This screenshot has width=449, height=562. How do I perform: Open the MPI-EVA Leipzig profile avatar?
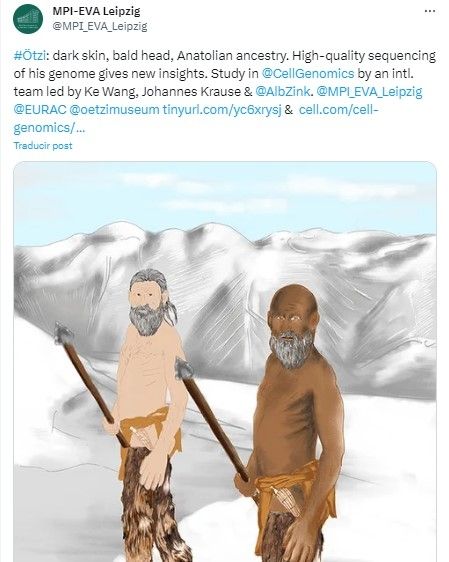click(x=28, y=19)
